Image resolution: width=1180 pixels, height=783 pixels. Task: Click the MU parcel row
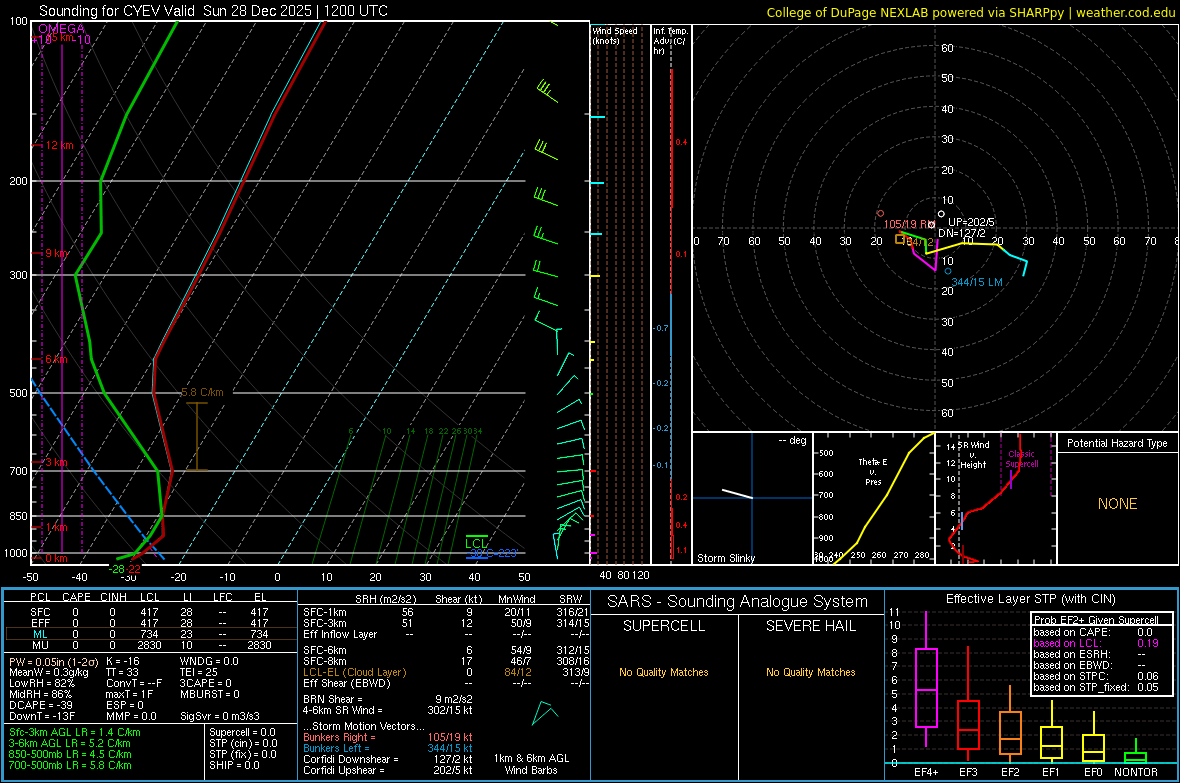[x=150, y=645]
